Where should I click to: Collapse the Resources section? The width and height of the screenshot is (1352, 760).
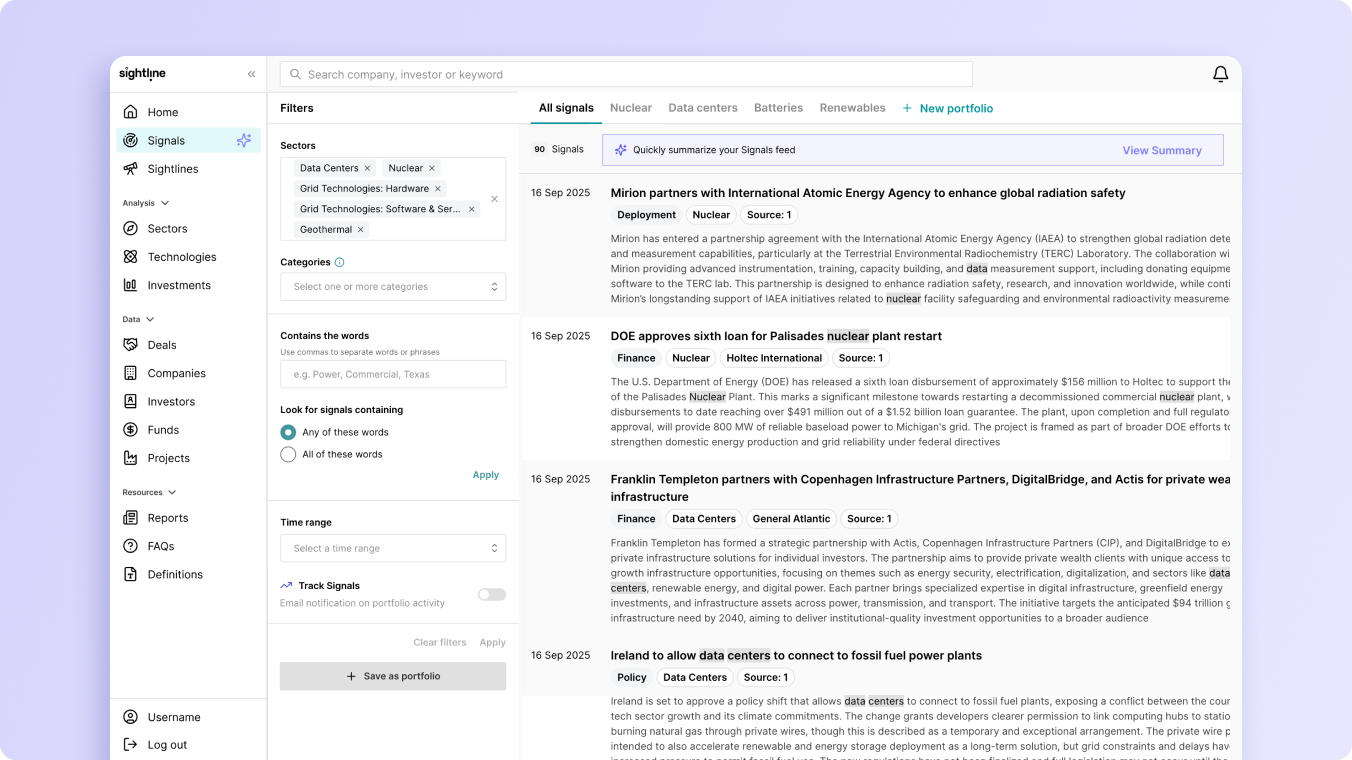[172, 492]
